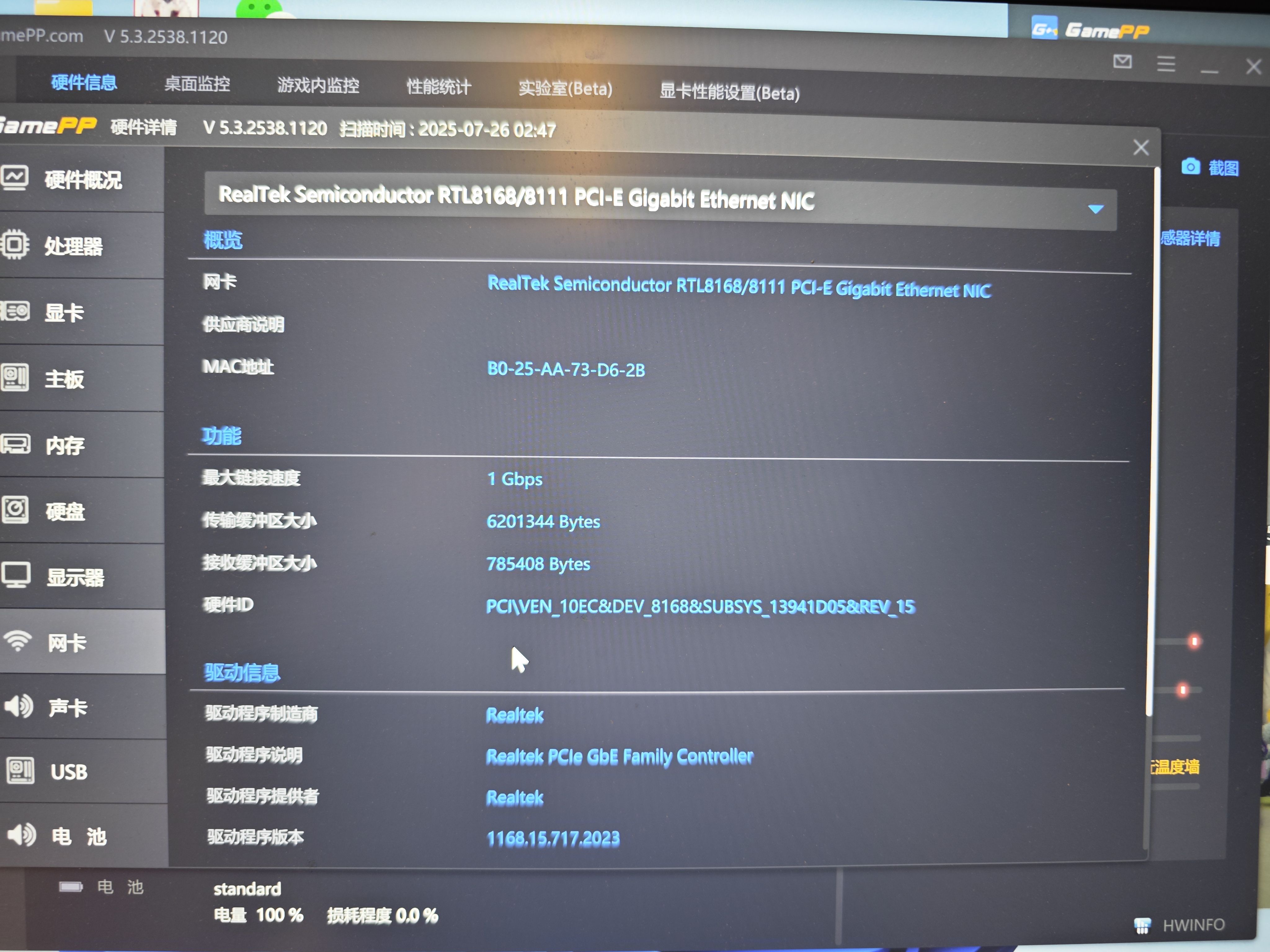Screen dimensions: 1270x952
Task: Click the camera screenshot button
Action: [x=1190, y=166]
